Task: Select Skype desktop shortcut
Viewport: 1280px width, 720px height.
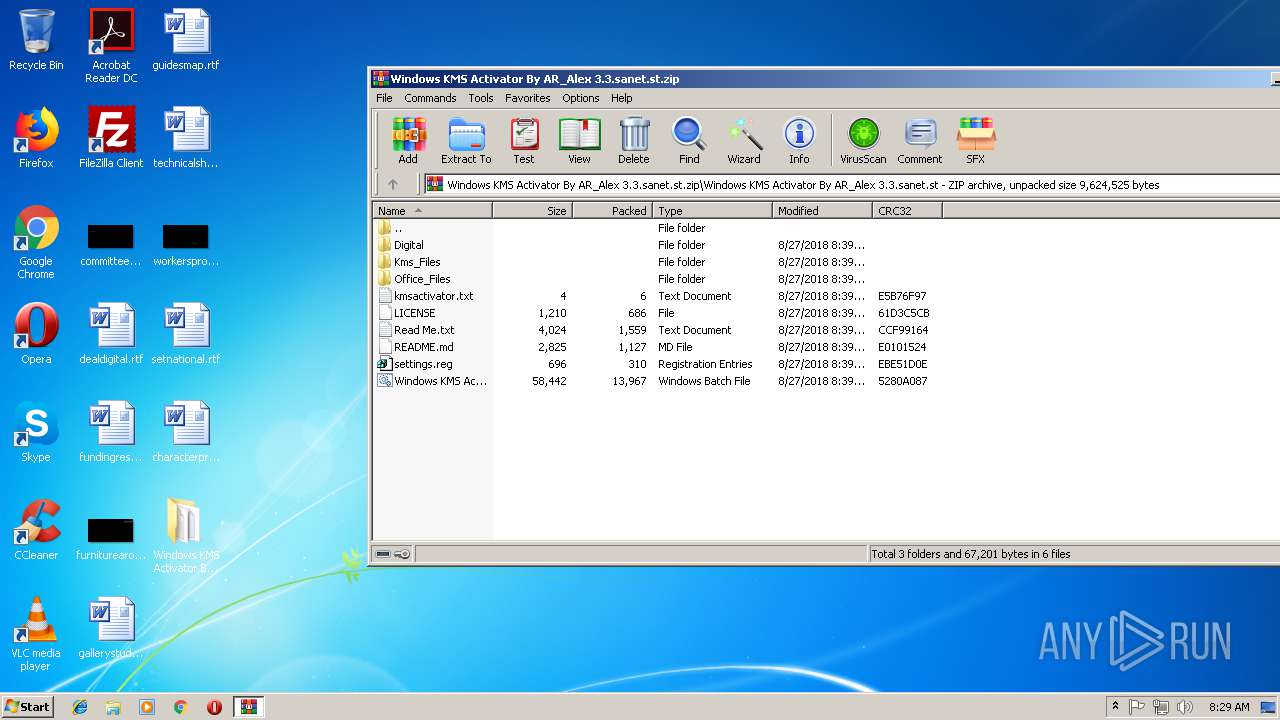Action: click(x=36, y=432)
